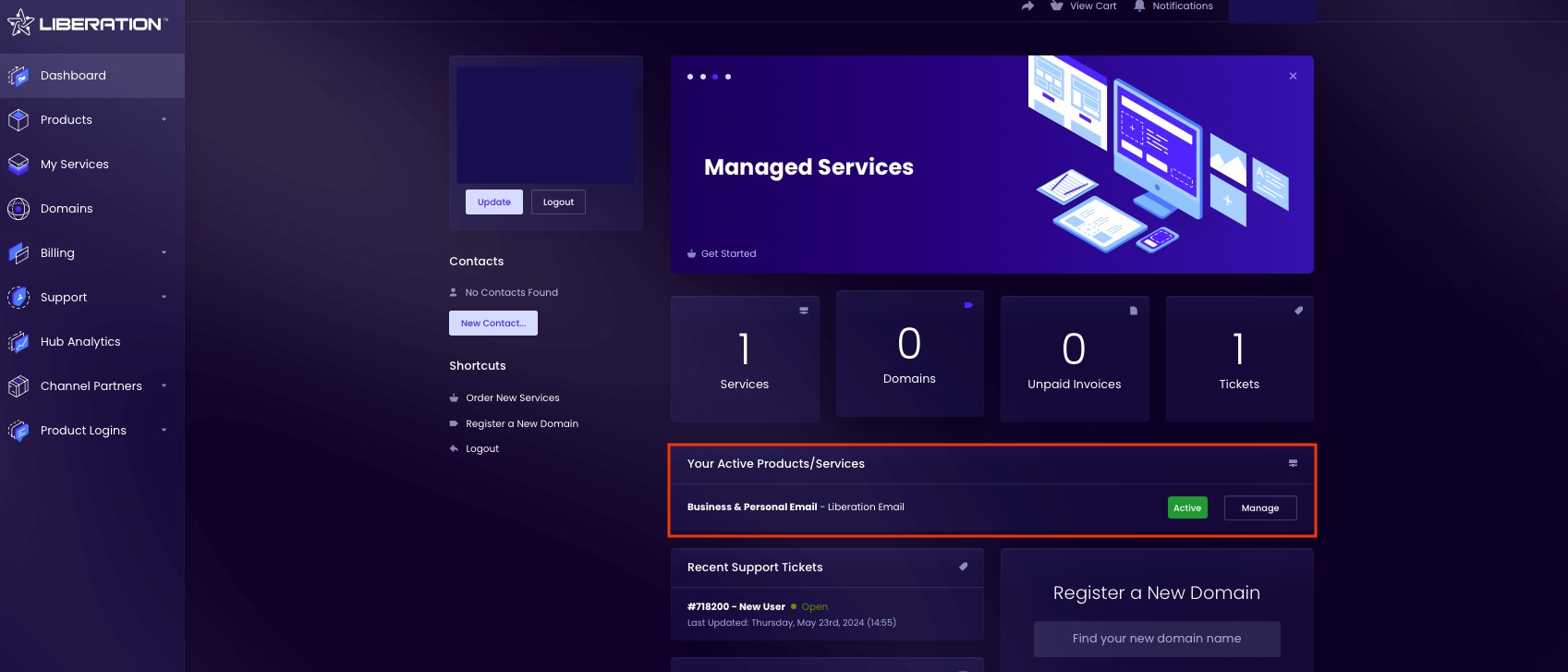Click the Product Logins icon
Screen dimensions: 1568x672
pos(18,431)
